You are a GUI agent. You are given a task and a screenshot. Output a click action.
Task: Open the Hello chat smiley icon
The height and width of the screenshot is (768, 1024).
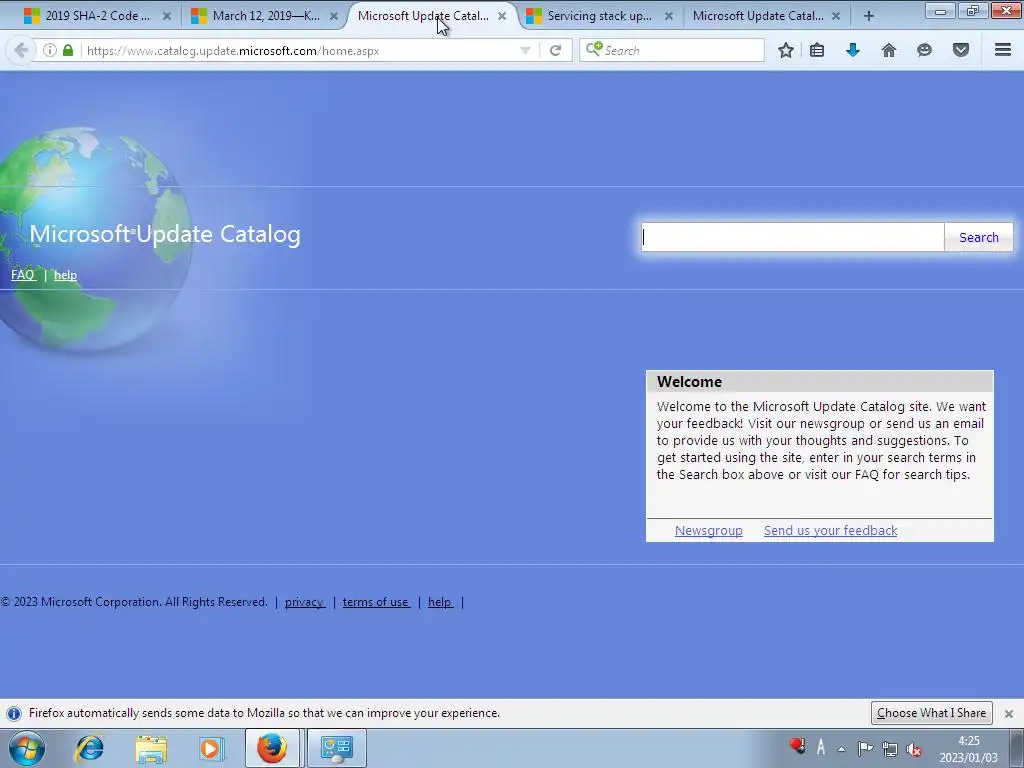pyautogui.click(x=924, y=50)
